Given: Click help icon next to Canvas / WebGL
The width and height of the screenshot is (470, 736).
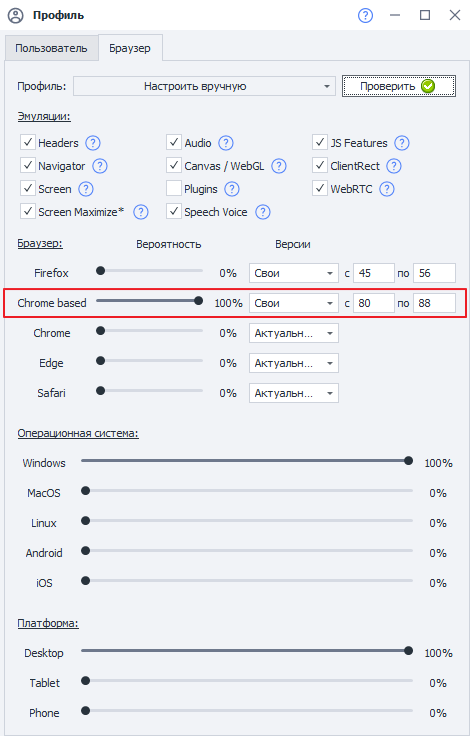Looking at the screenshot, I should tap(279, 166).
